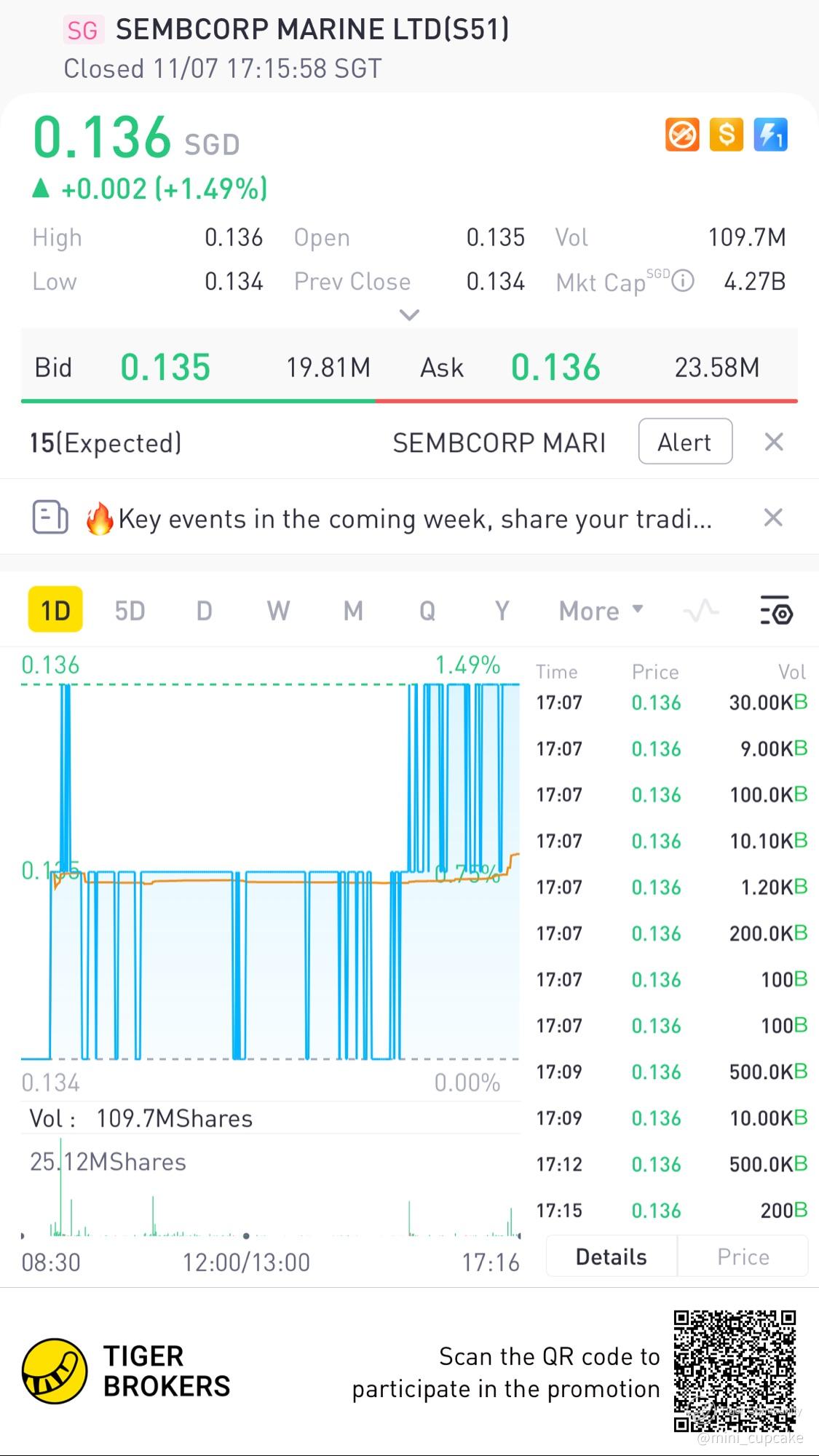Switch chart to 5D timeframe
819x1456 pixels.
(x=130, y=610)
